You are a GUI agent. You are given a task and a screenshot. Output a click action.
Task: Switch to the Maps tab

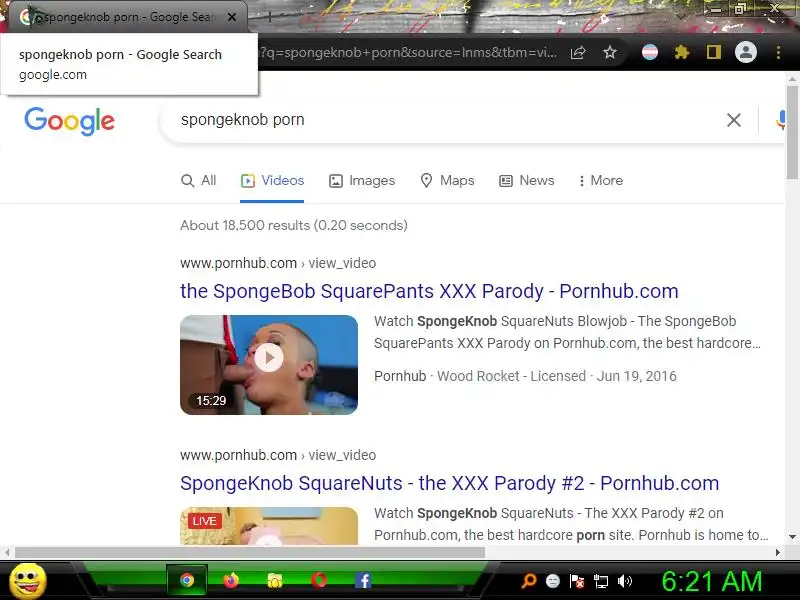447,181
